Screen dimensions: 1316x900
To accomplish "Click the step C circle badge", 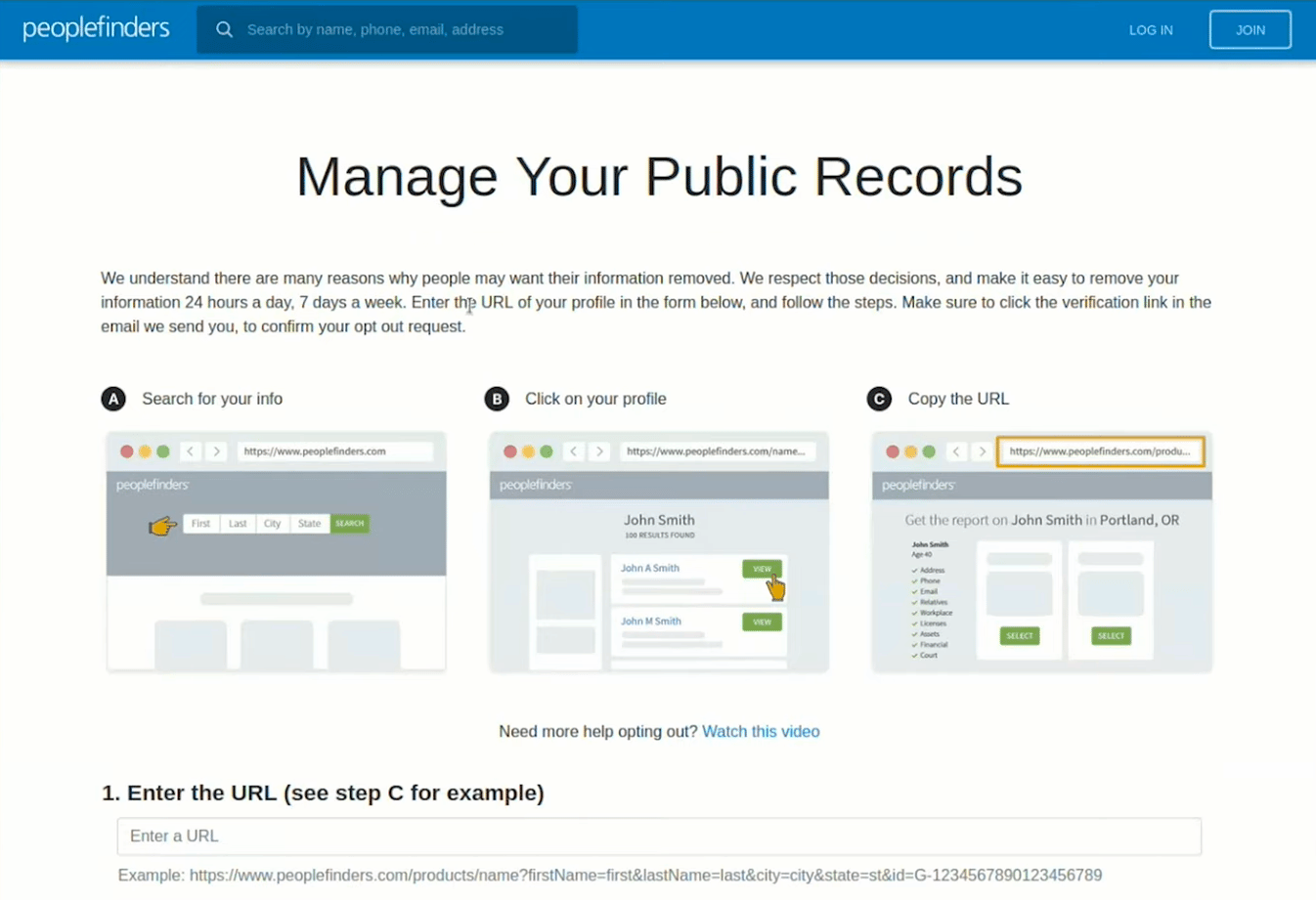I will pyautogui.click(x=879, y=399).
